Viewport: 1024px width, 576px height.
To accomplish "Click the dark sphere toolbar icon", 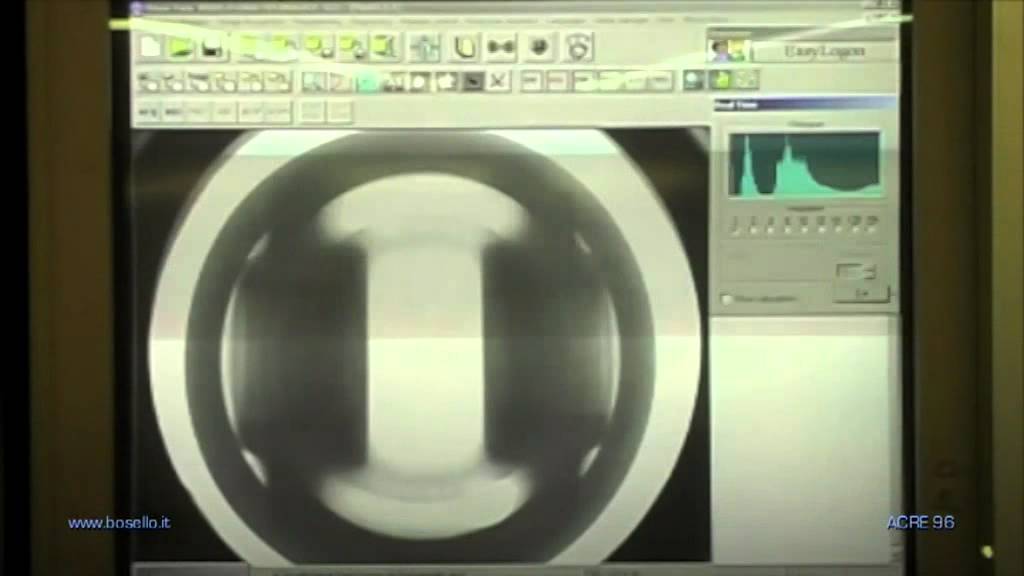I will click(539, 48).
